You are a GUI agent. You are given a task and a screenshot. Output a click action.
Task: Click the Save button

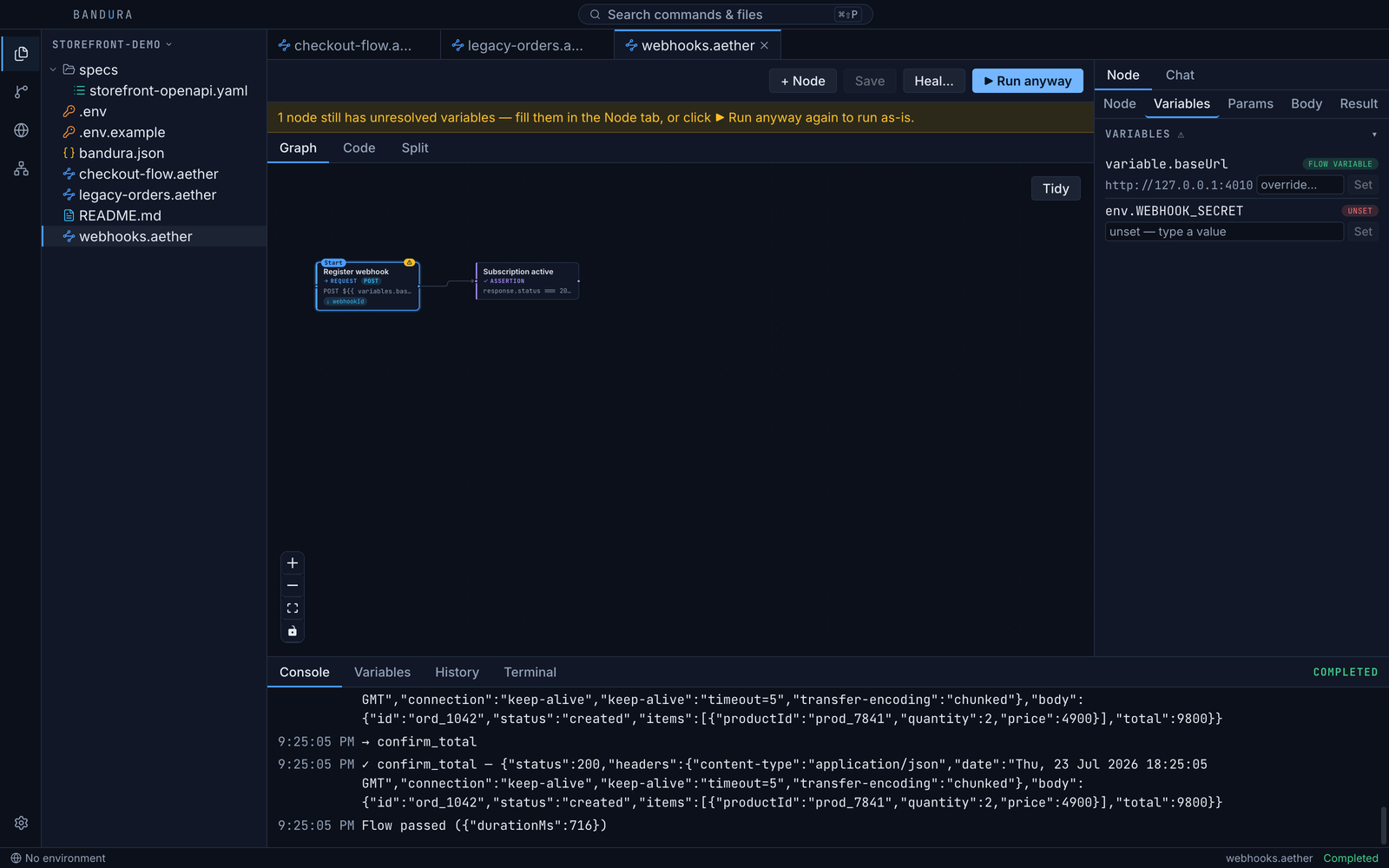pyautogui.click(x=870, y=81)
